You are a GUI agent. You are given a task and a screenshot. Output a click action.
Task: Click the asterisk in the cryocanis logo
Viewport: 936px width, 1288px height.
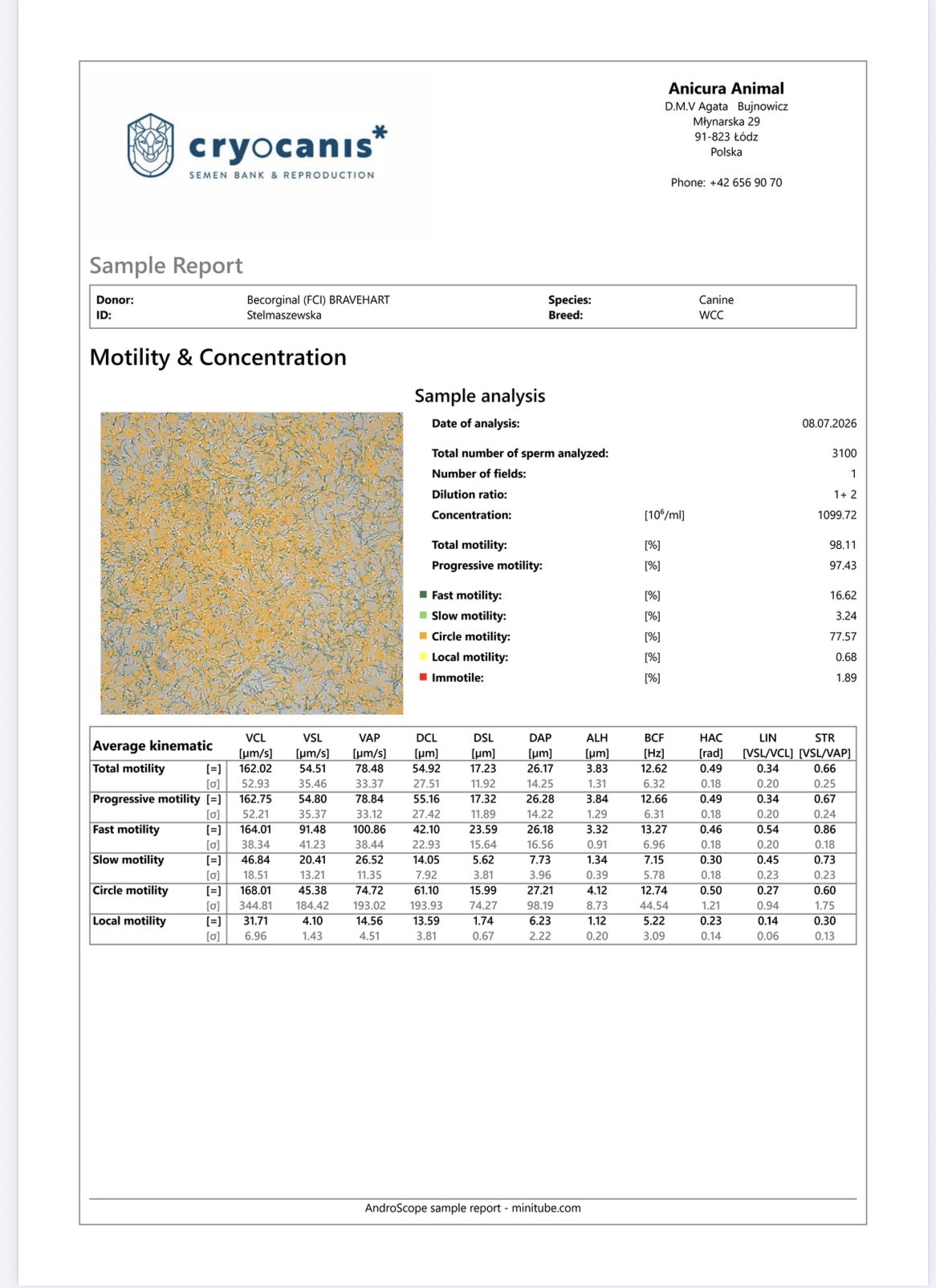point(380,132)
